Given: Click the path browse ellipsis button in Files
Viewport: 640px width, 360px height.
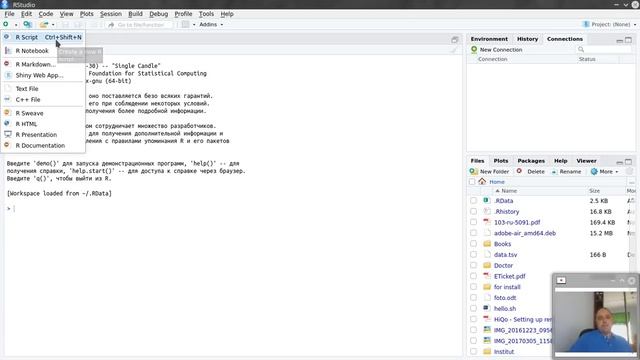Looking at the screenshot, I should [632, 182].
